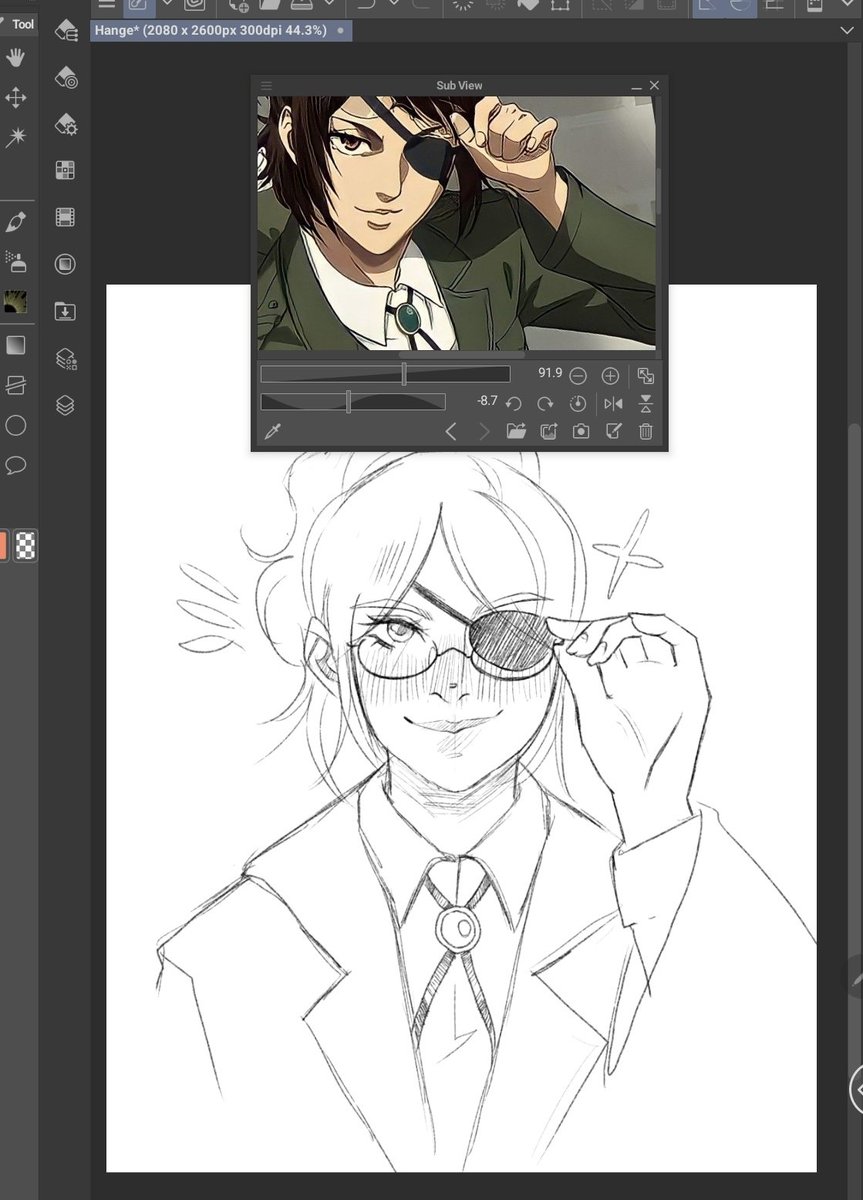The height and width of the screenshot is (1200, 863).
Task: Click the Sub View horizontal scrollbar
Action: pyautogui.click(x=461, y=354)
